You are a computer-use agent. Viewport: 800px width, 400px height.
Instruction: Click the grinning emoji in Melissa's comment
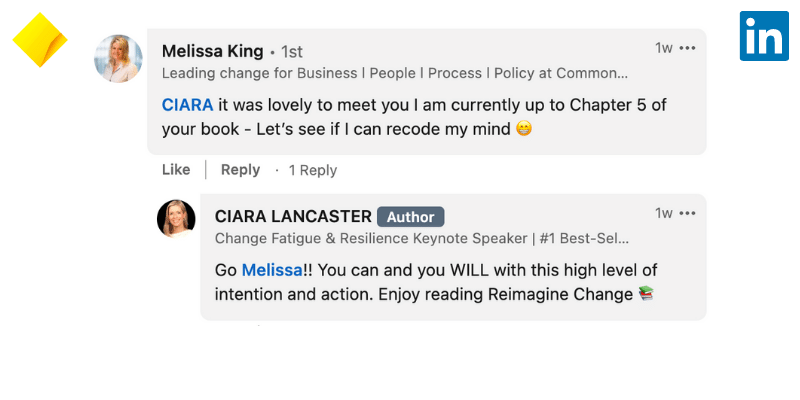click(x=524, y=130)
